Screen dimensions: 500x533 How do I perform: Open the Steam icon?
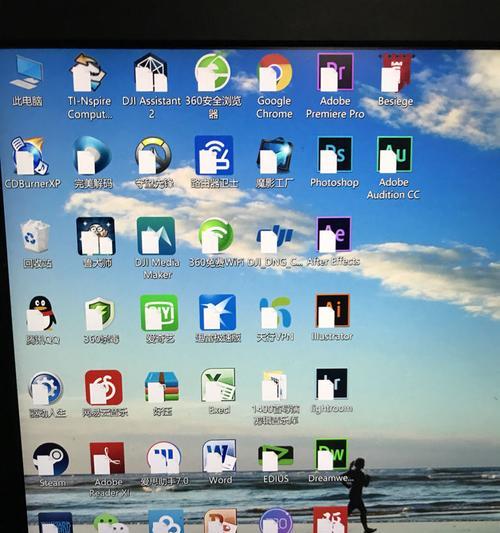pos(51,459)
